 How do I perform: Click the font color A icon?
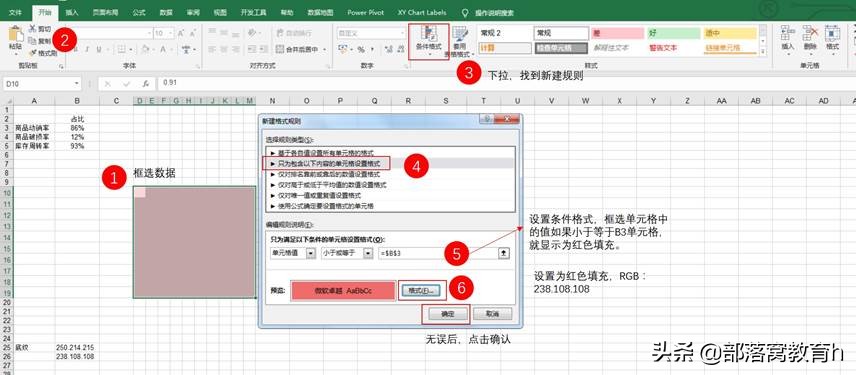click(x=163, y=50)
